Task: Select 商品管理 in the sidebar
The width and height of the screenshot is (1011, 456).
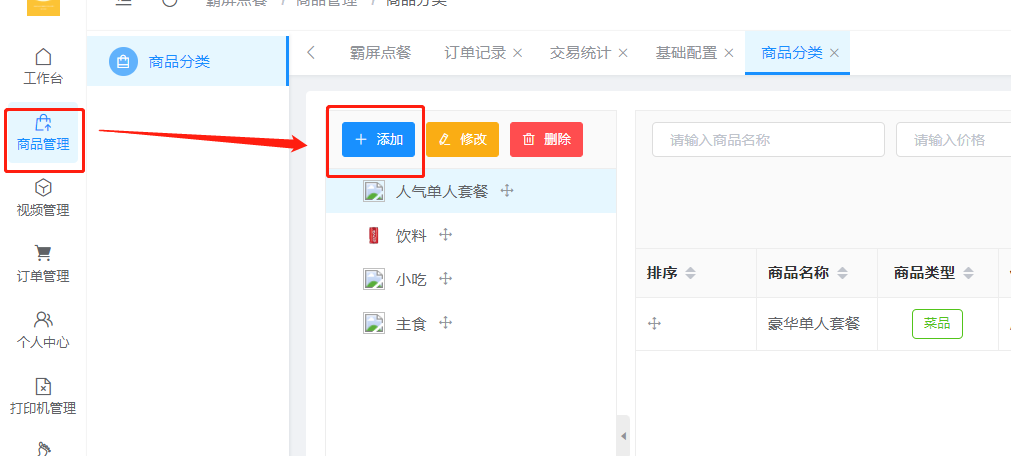Action: (43, 134)
